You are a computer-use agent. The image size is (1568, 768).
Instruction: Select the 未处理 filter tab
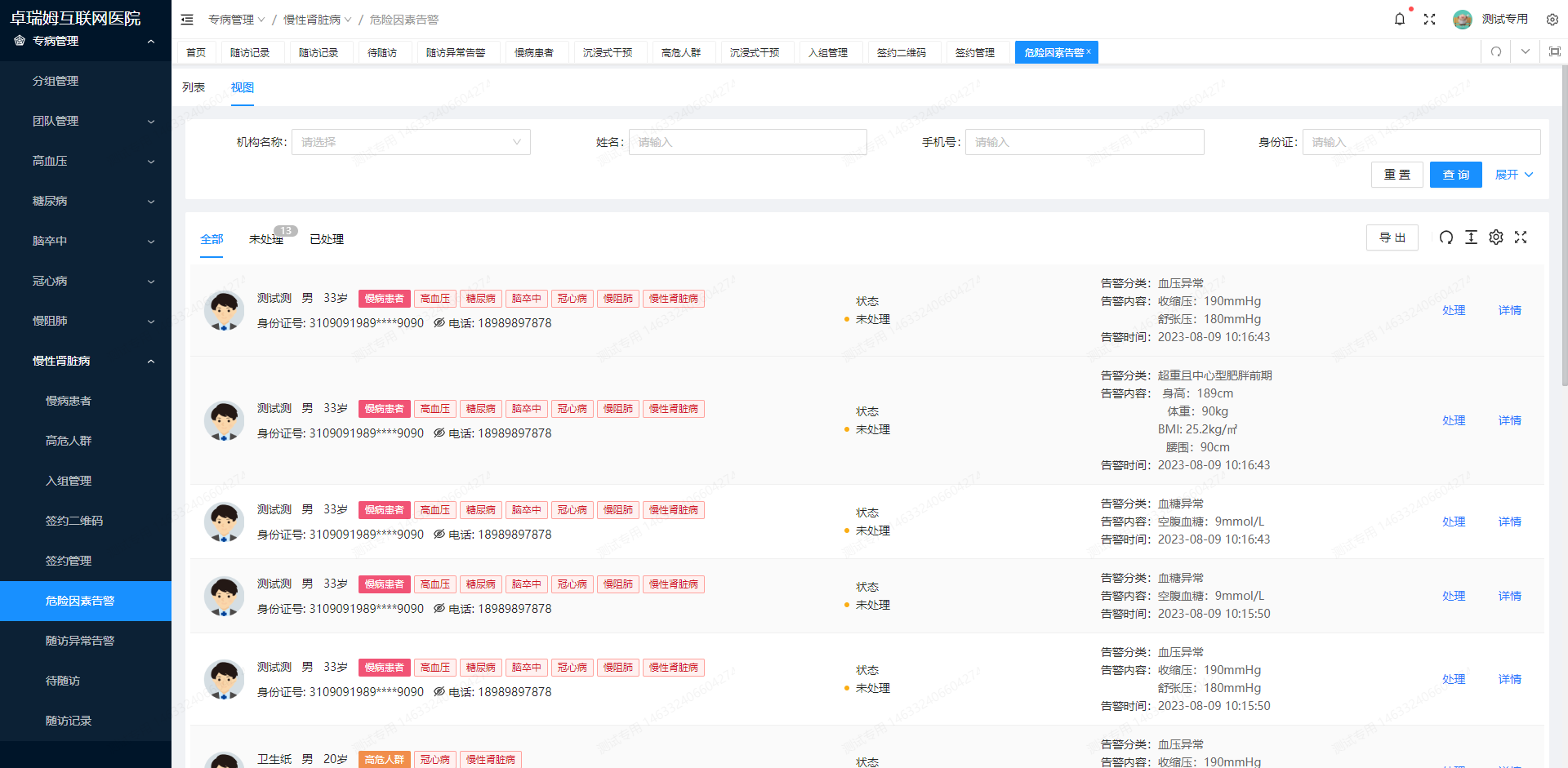tap(265, 239)
